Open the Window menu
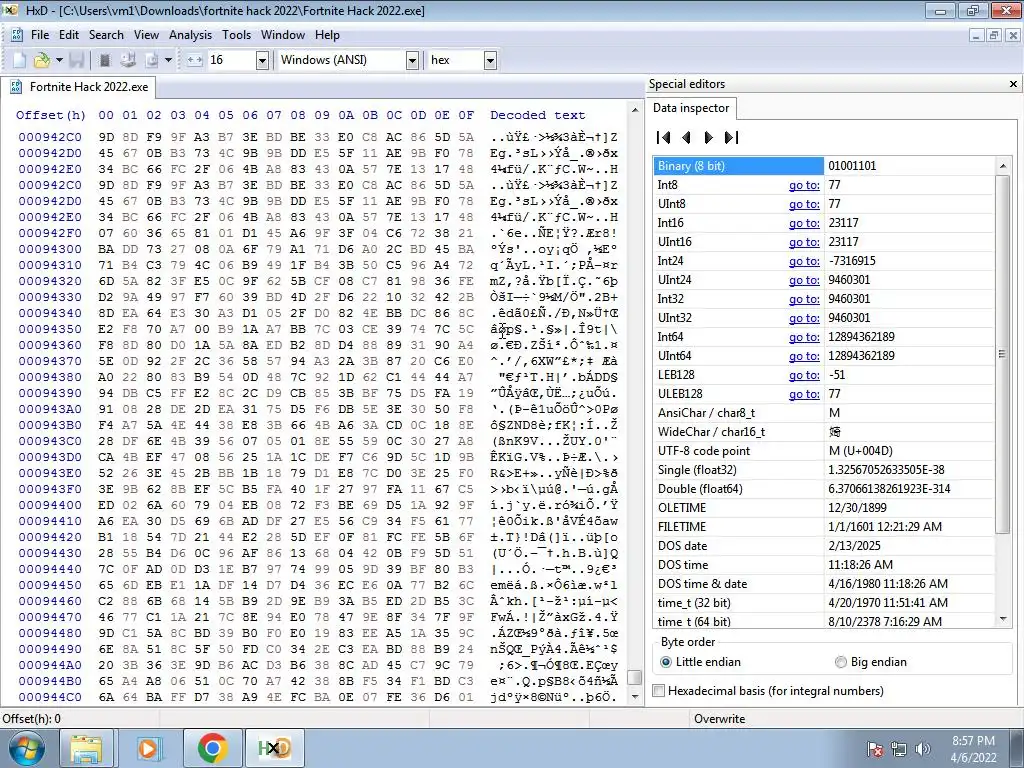This screenshot has height=768, width=1024. (x=283, y=35)
